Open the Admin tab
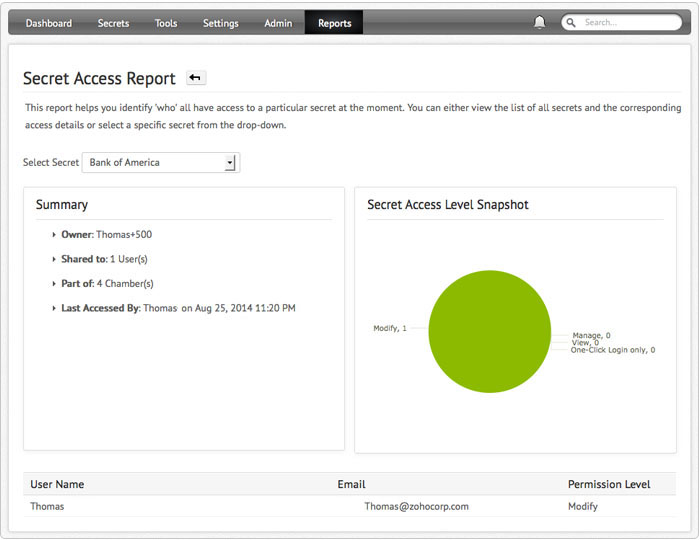 tap(278, 23)
